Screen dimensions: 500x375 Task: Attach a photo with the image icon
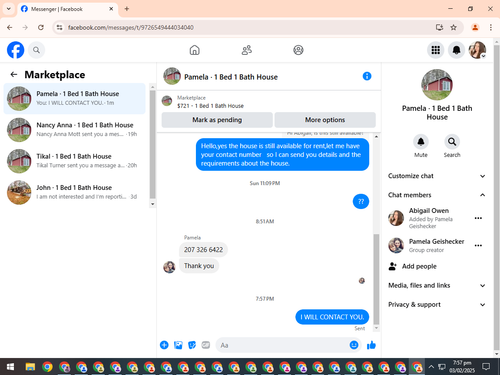coord(178,345)
